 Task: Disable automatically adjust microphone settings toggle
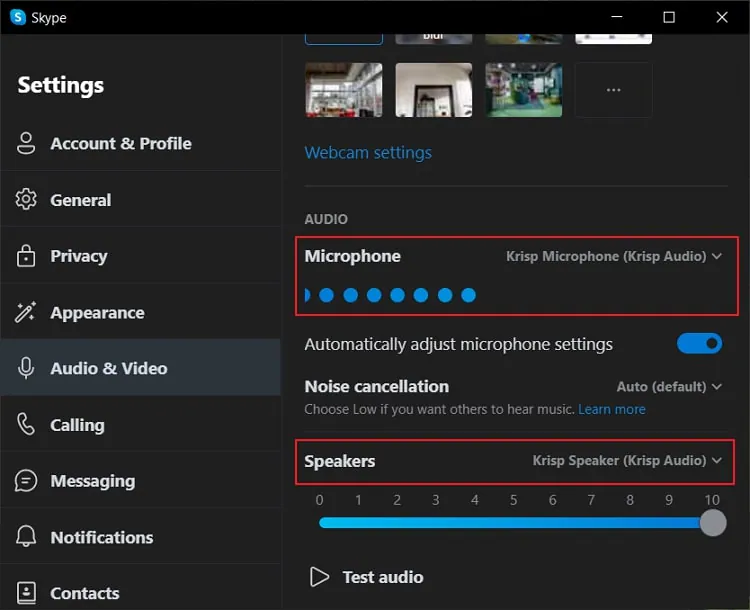coord(699,344)
